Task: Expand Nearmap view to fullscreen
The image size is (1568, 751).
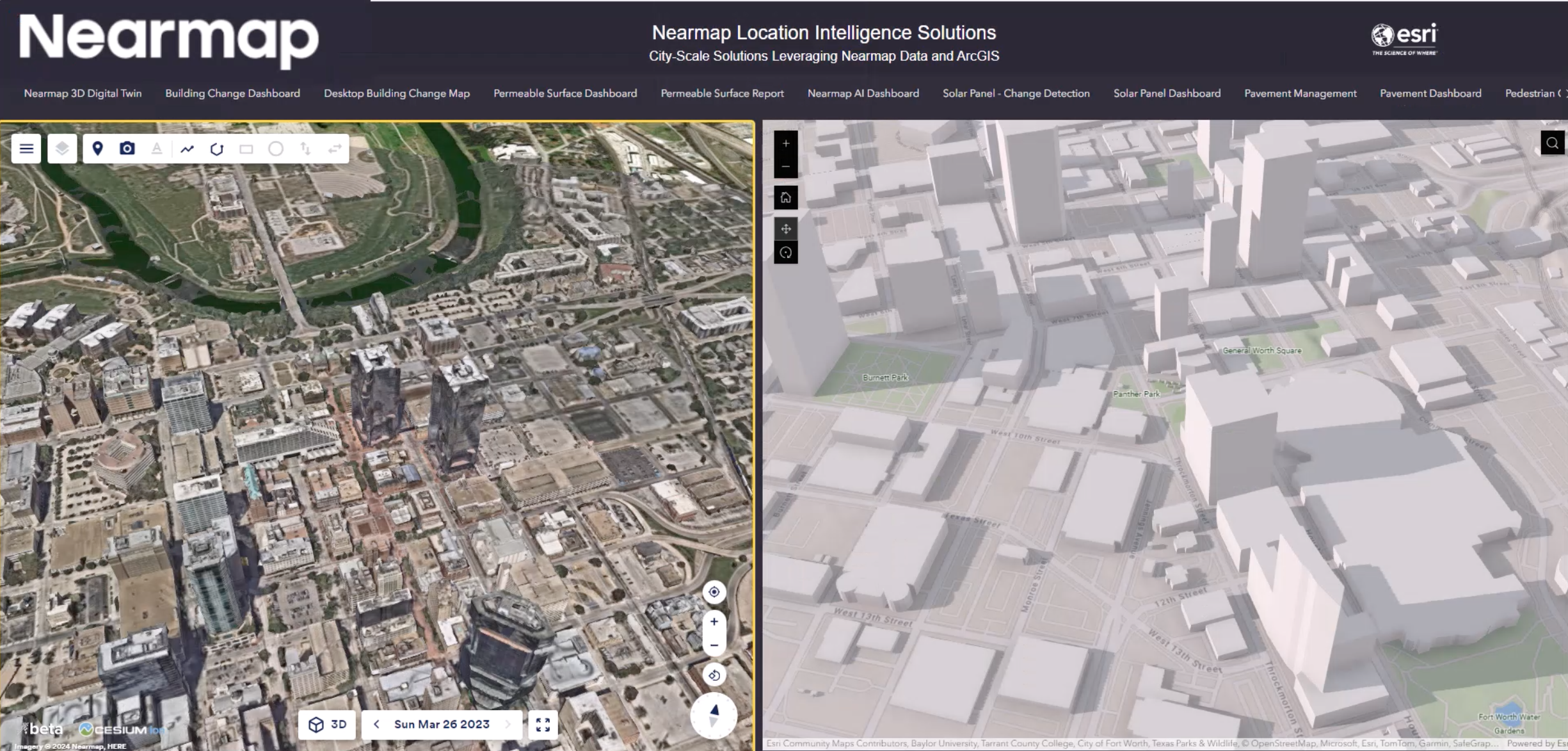Action: pyautogui.click(x=543, y=724)
